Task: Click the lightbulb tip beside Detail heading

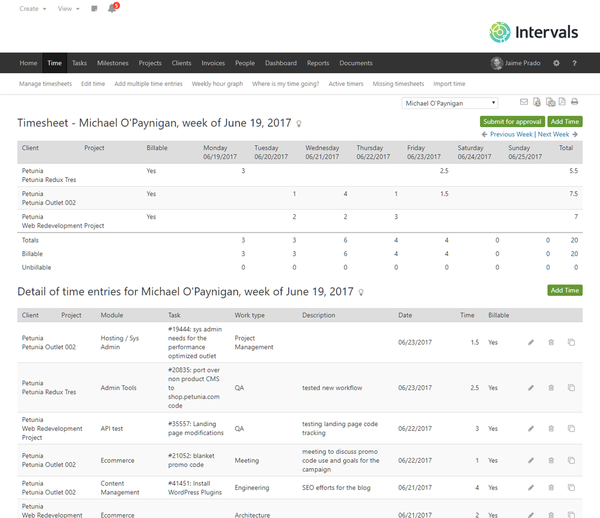Action: (x=361, y=292)
